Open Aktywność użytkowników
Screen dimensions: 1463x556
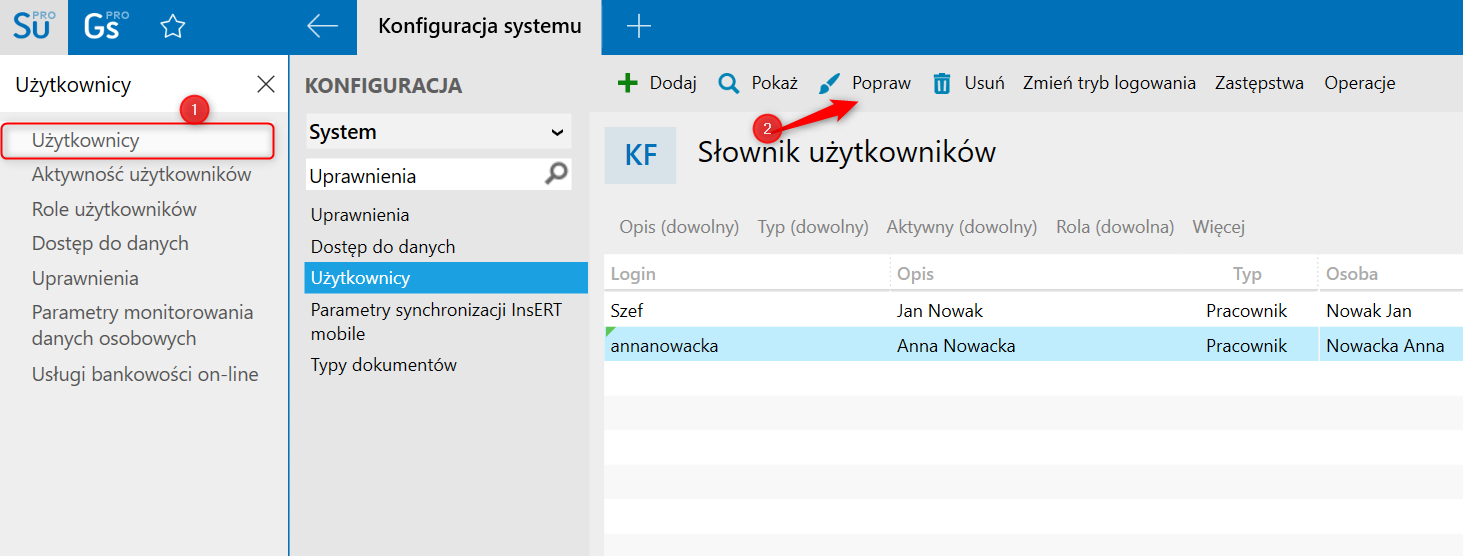[141, 174]
